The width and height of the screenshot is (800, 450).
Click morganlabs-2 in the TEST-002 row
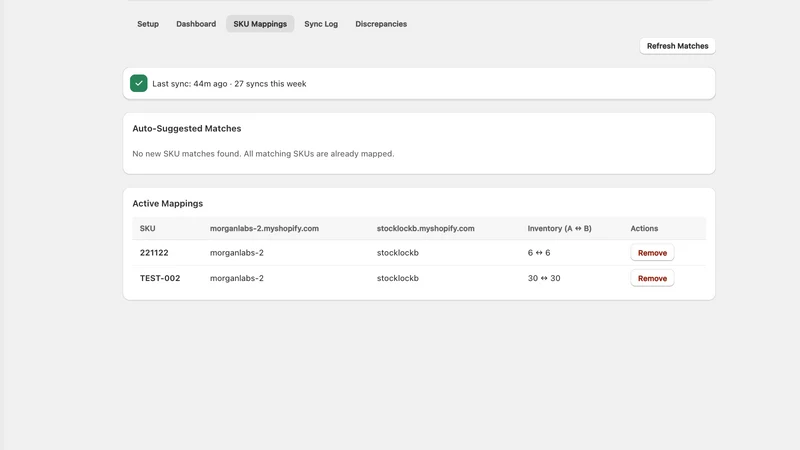coord(237,278)
